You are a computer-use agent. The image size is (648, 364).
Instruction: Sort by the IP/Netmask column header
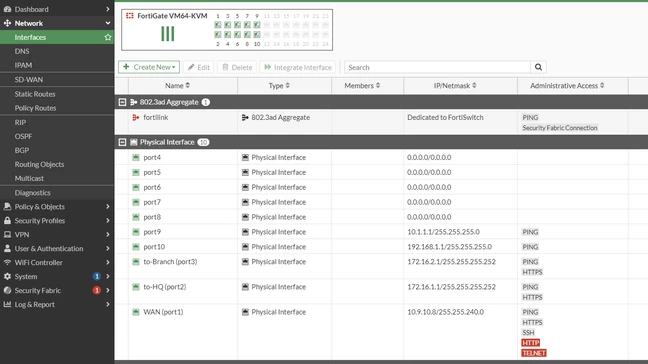coord(455,86)
